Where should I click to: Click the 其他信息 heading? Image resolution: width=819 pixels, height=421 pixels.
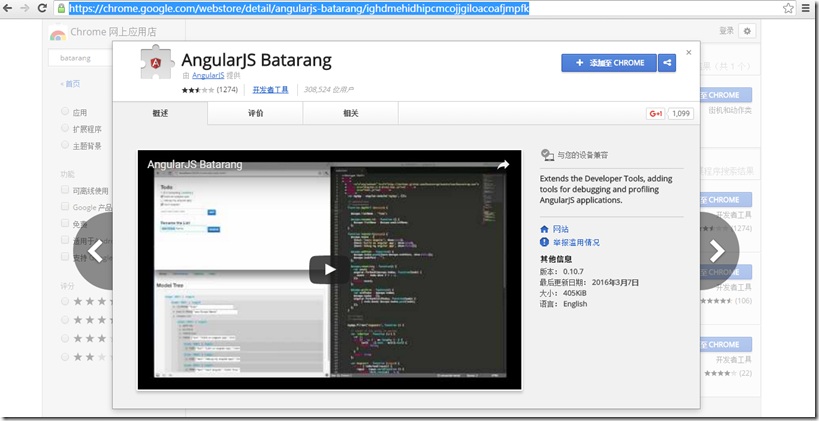coord(556,259)
